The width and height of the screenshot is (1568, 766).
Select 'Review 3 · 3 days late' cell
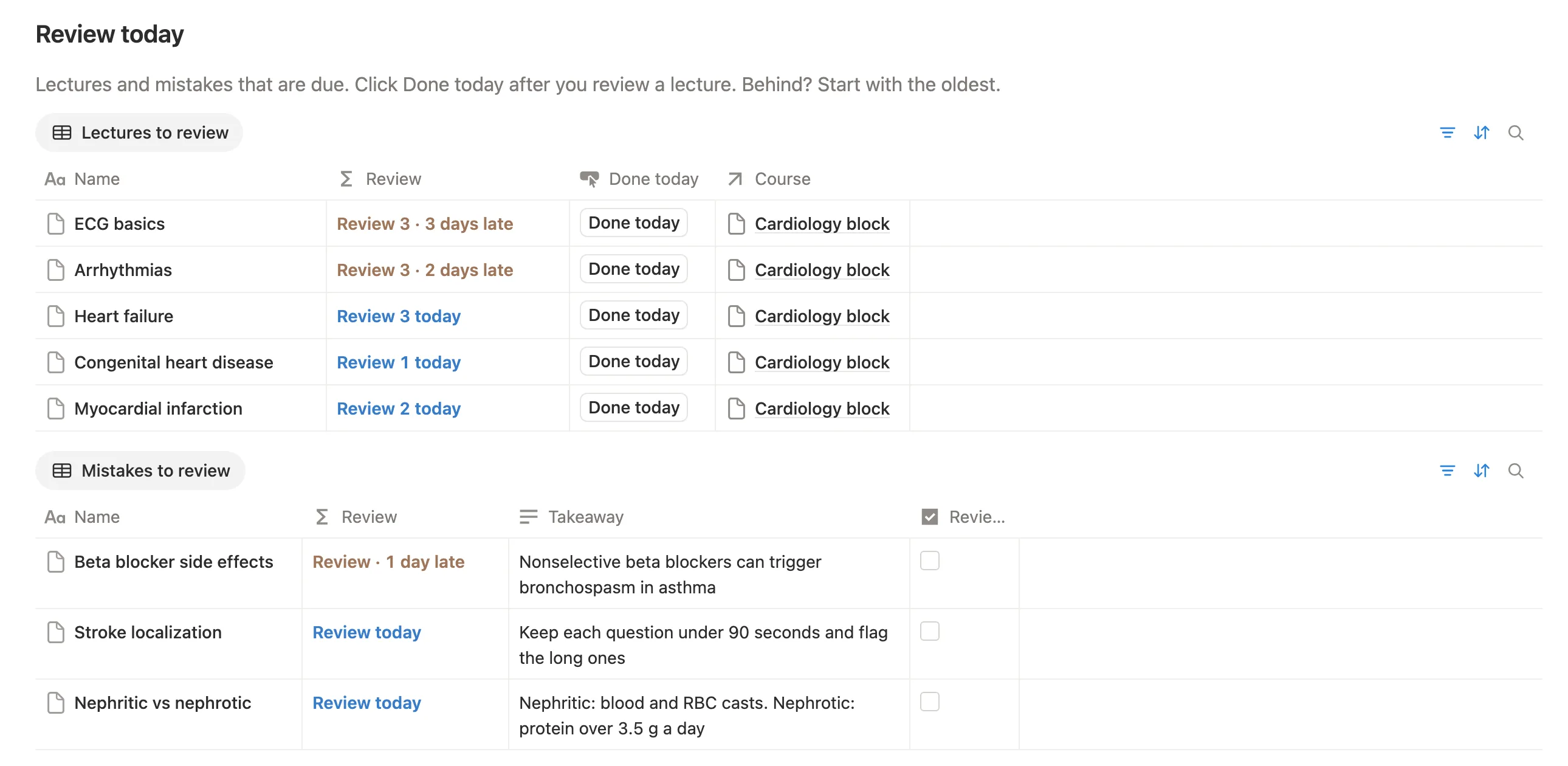click(447, 224)
